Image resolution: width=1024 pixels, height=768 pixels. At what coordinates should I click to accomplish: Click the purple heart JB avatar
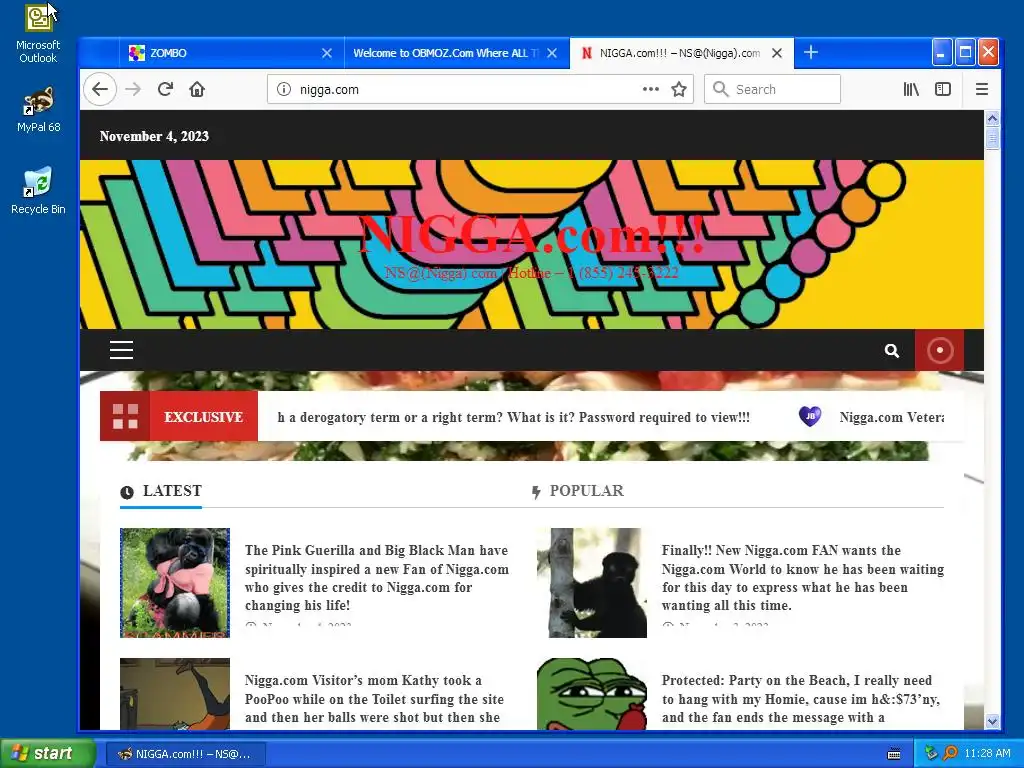(x=810, y=416)
